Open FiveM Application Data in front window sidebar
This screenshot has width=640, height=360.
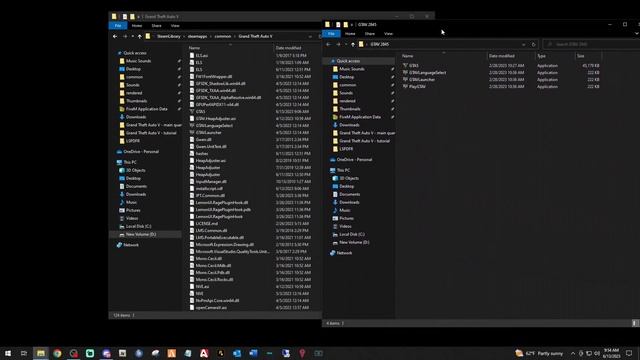tap(359, 117)
